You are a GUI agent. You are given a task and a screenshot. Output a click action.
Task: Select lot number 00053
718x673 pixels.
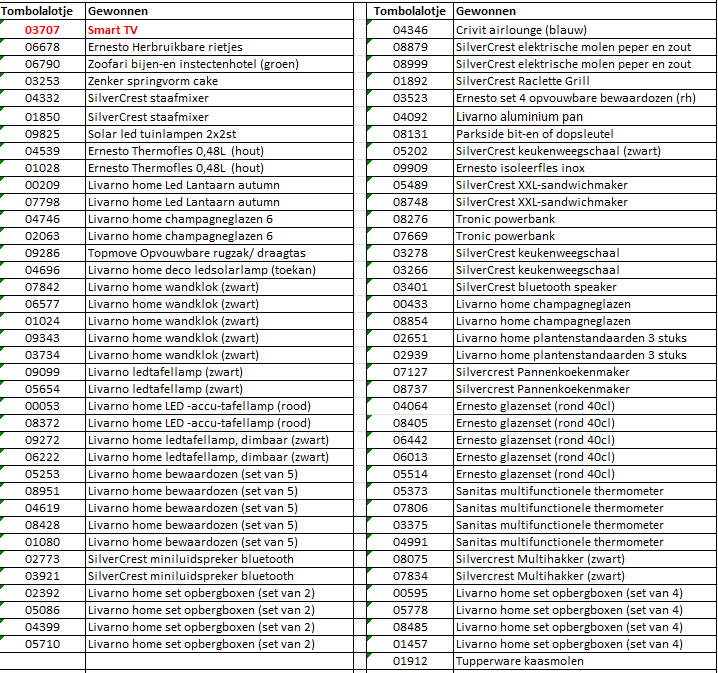coord(42,406)
